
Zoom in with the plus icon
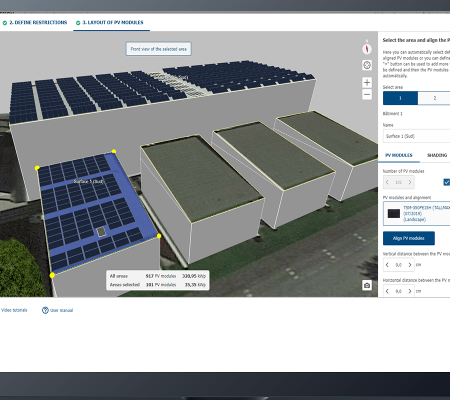pyautogui.click(x=367, y=82)
